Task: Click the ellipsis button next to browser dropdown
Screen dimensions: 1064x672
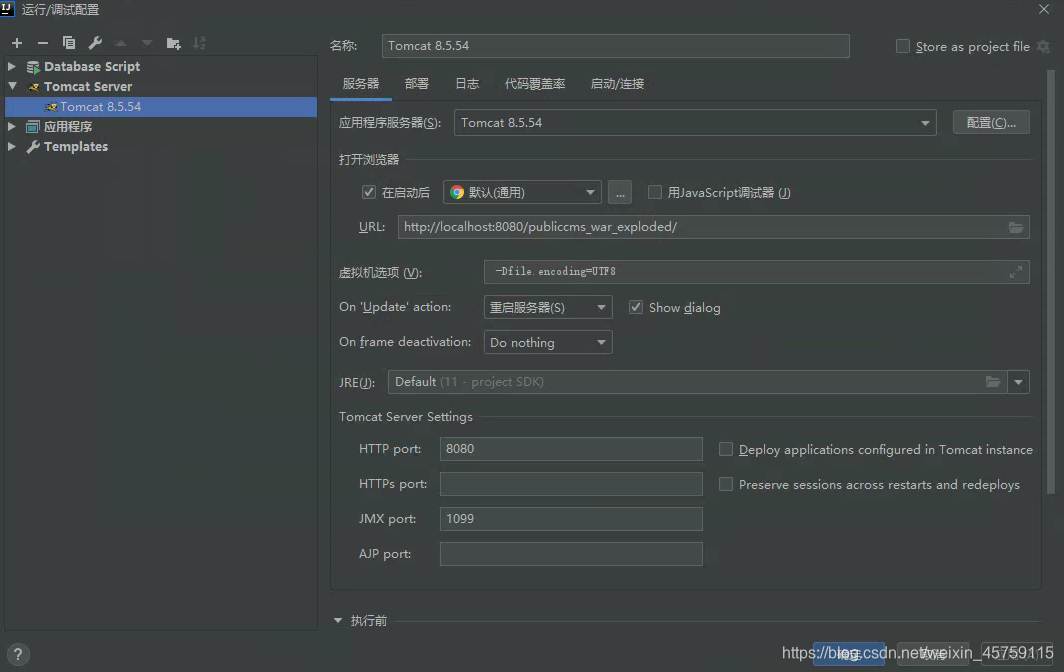Action: click(620, 192)
